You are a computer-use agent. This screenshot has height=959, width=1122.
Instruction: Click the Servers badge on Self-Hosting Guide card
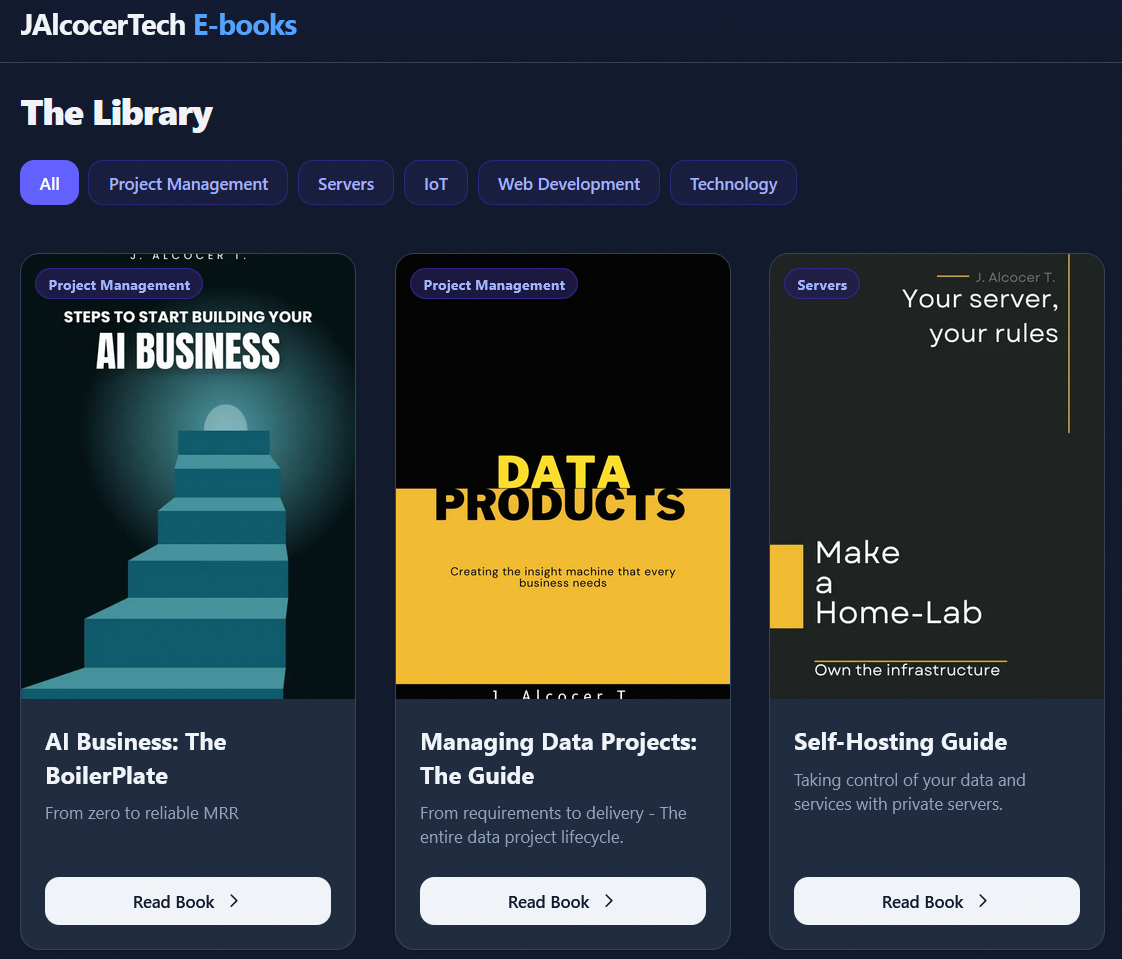821,283
